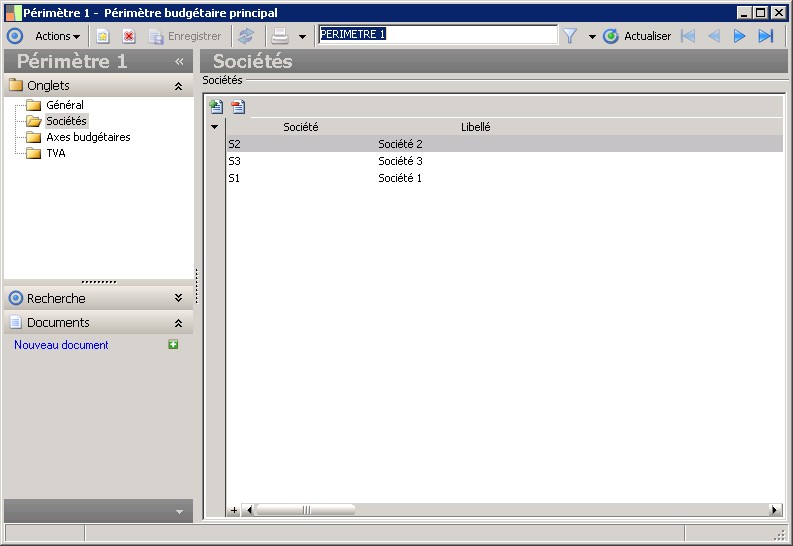The image size is (793, 546).
Task: Open the Actions dropdown menu
Action: 57,36
